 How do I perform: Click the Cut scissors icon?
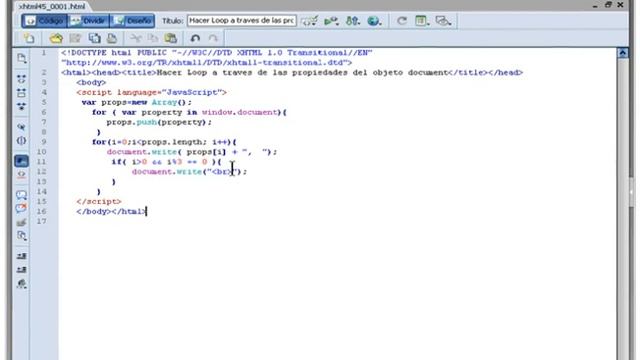pyautogui.click(x=135, y=38)
